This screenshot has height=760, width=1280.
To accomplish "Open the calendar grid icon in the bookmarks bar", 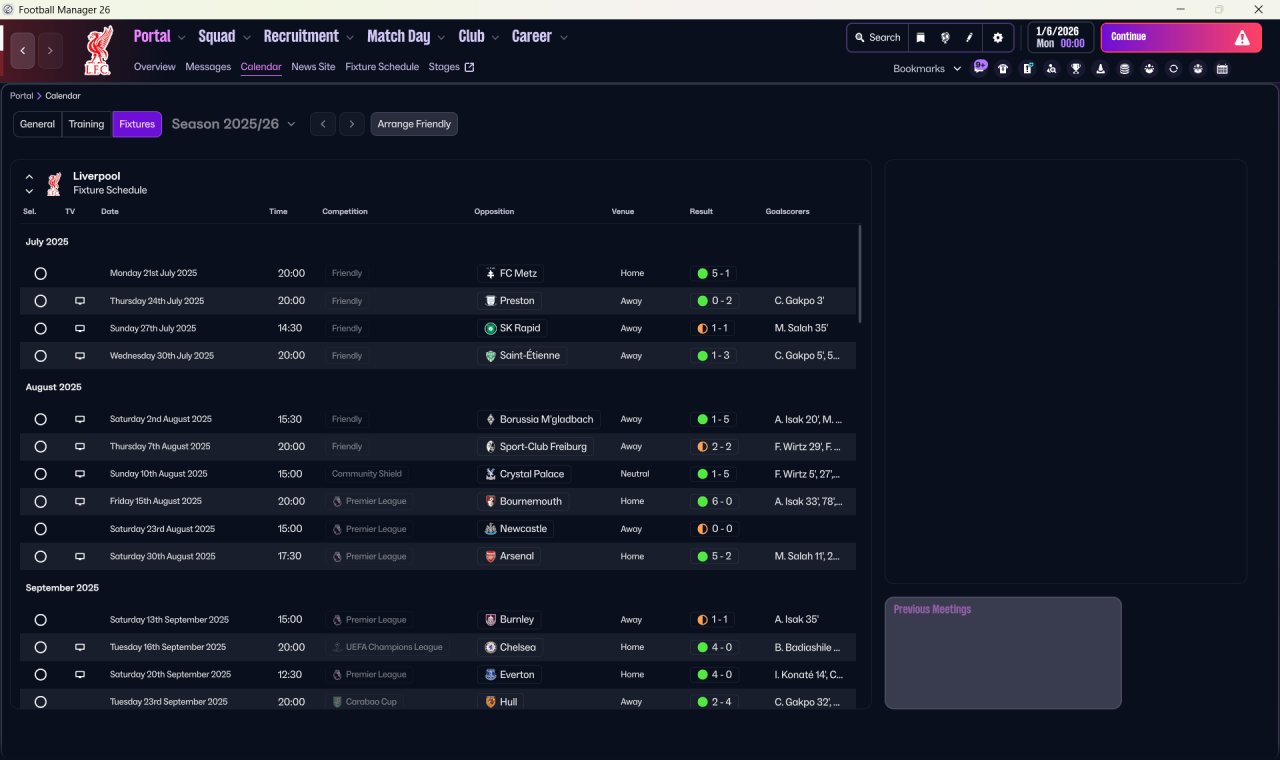I will coord(1222,69).
